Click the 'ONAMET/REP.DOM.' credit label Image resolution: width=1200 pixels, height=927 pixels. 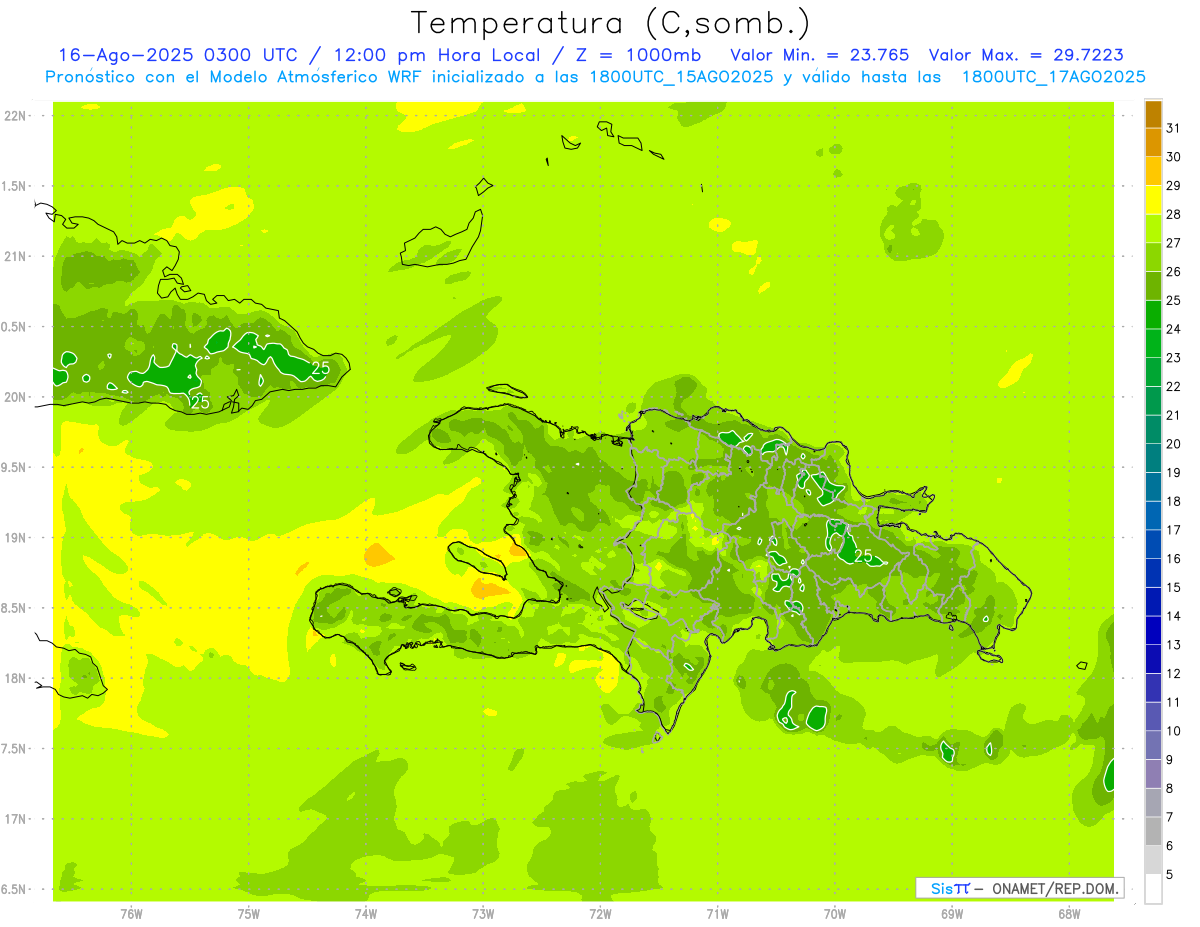pyautogui.click(x=1055, y=888)
